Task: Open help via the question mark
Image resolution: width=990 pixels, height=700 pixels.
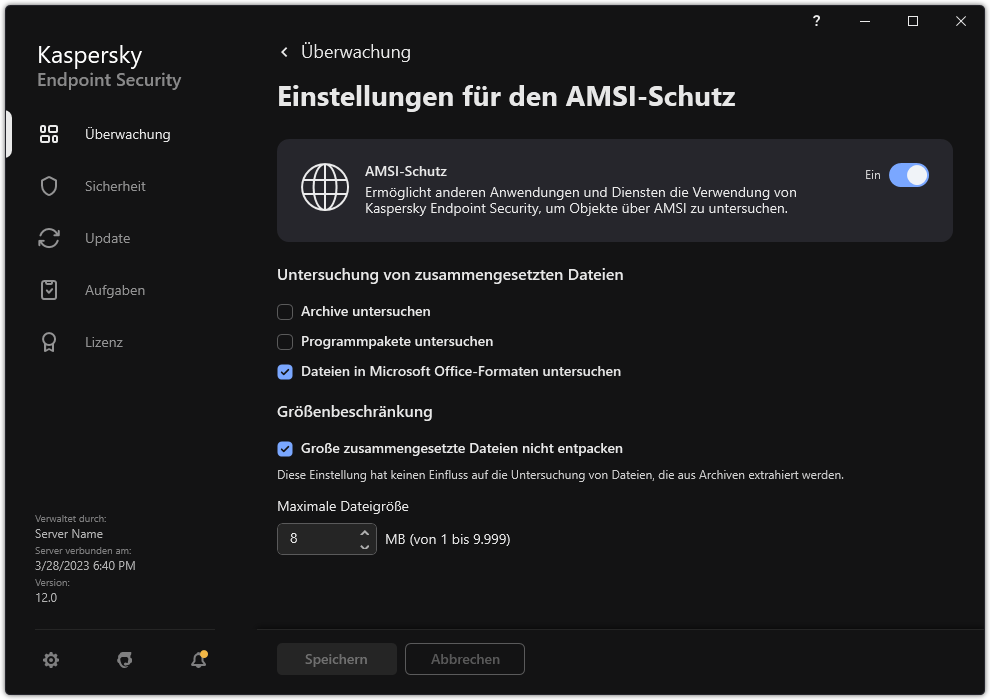Action: [x=816, y=21]
